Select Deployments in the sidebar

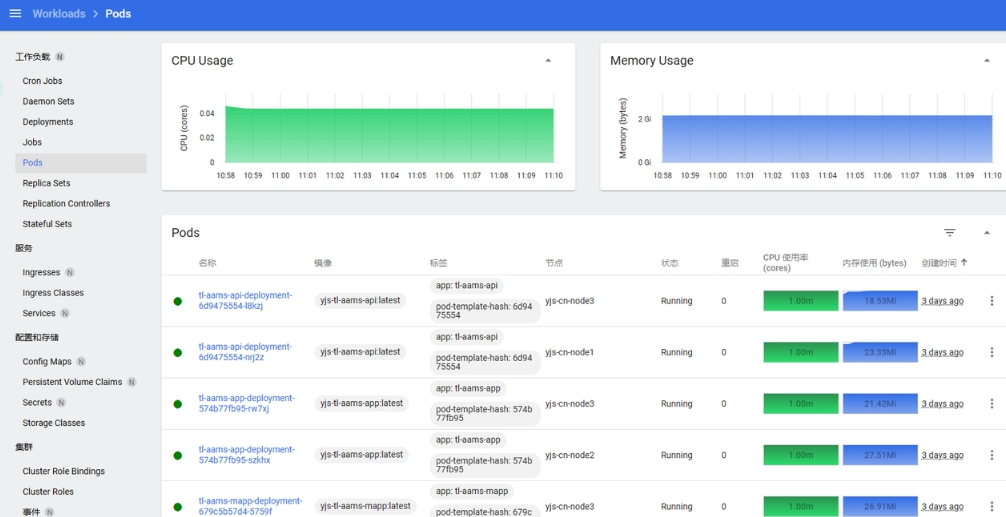[x=48, y=122]
